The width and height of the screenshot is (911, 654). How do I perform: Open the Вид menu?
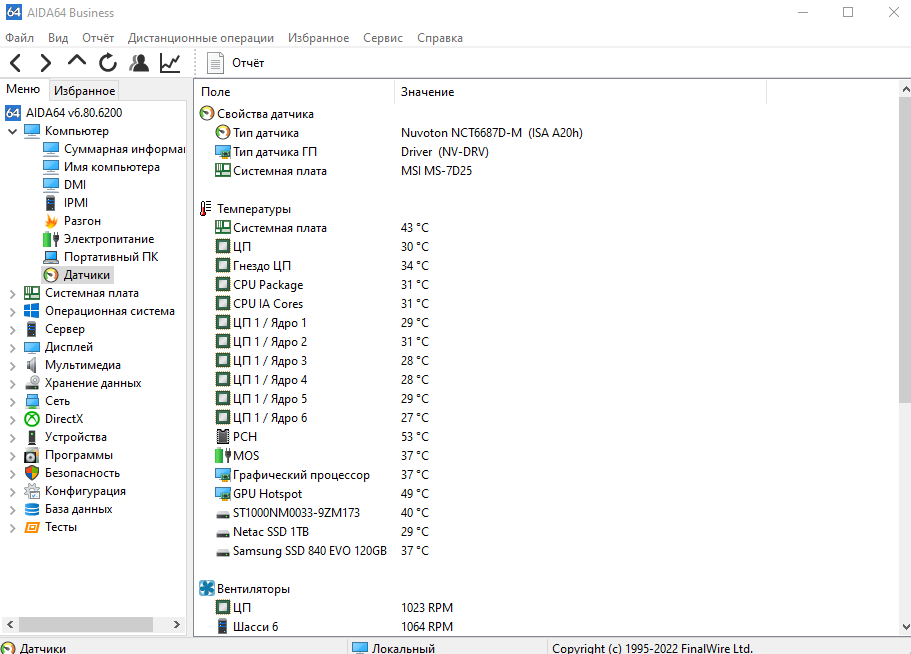click(x=58, y=38)
